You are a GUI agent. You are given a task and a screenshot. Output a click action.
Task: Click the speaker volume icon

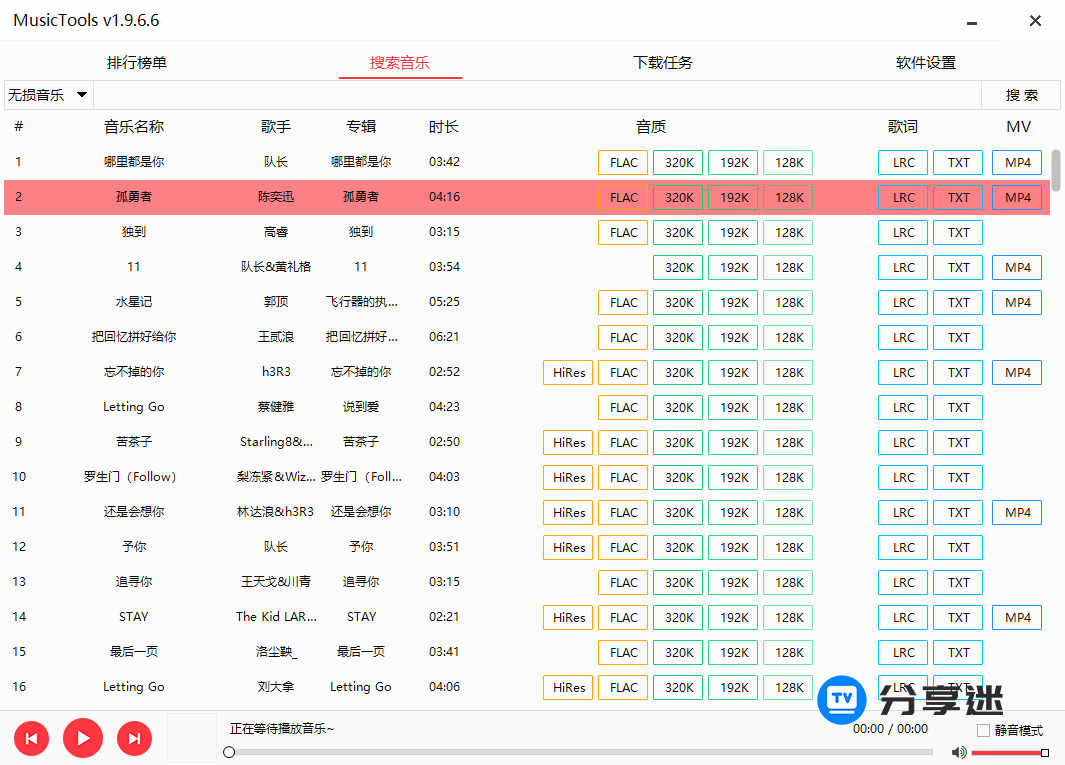[958, 752]
